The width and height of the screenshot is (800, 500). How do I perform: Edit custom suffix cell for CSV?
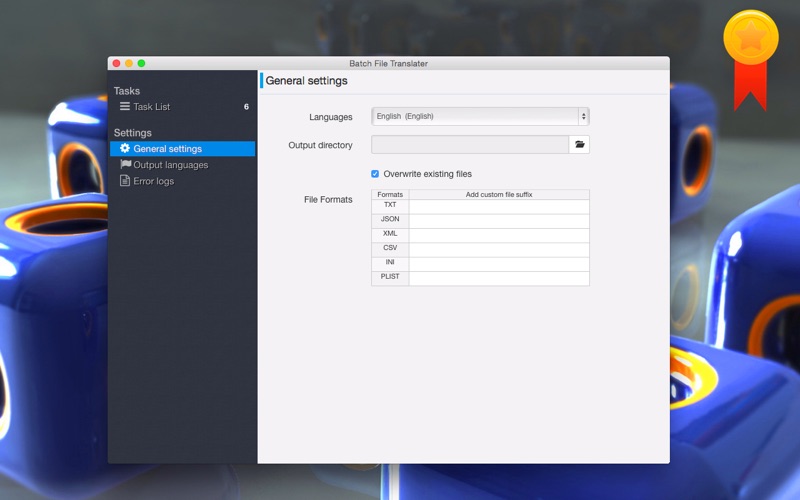point(499,249)
